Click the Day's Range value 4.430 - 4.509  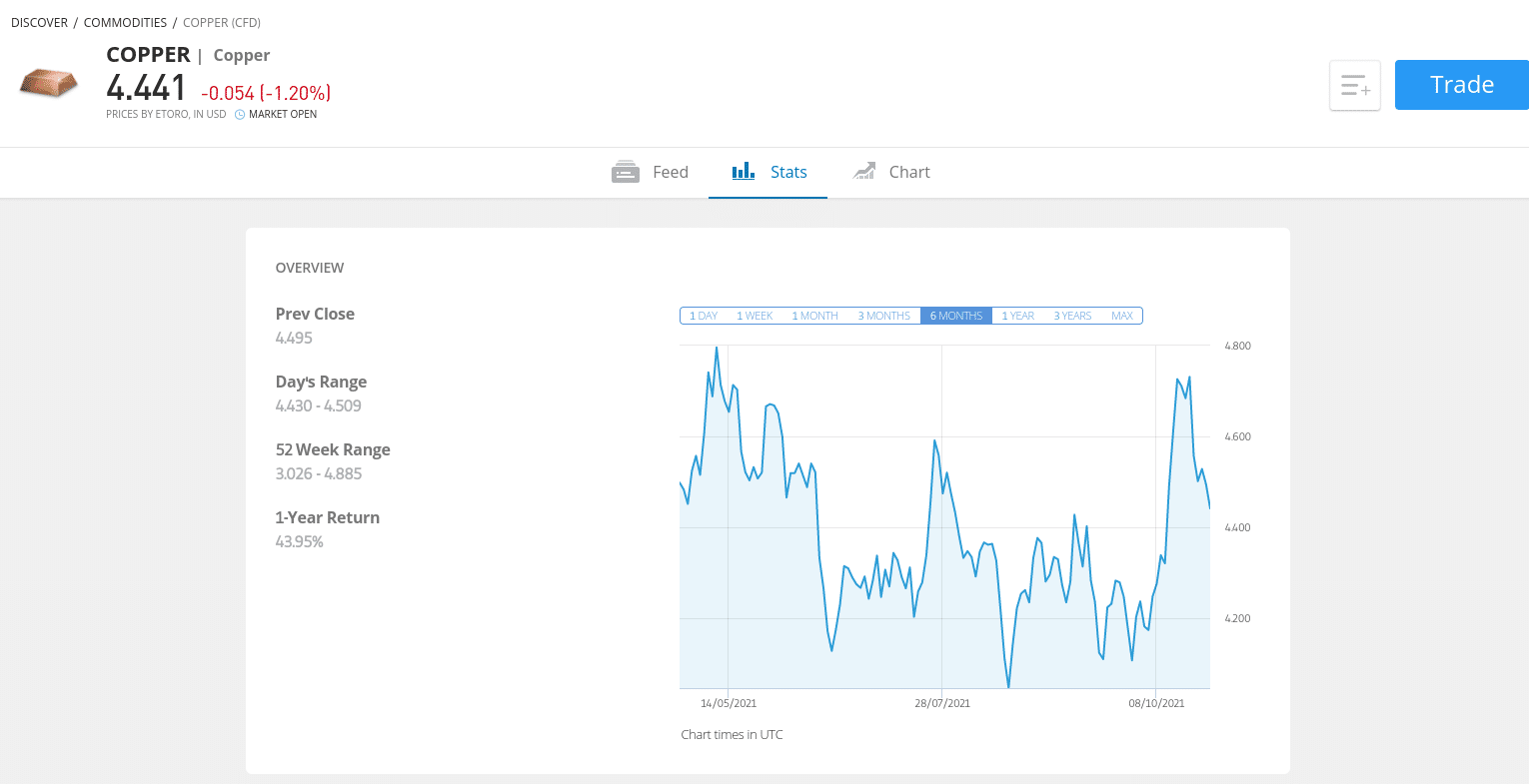coord(319,405)
